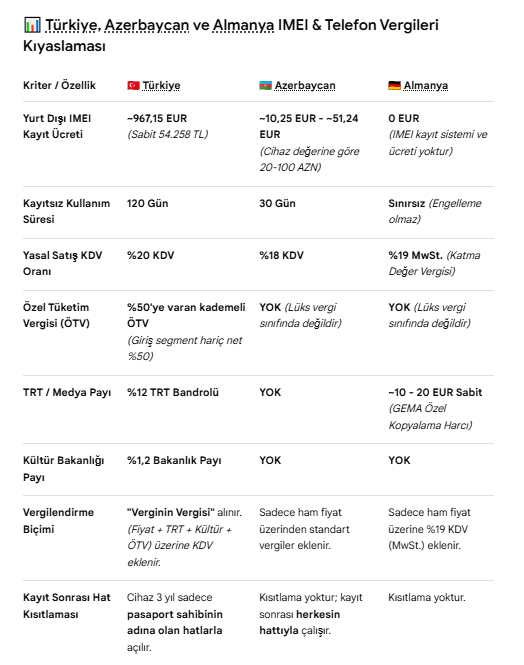
Task: Click Almanya word in the page title
Action: [x=243, y=25]
